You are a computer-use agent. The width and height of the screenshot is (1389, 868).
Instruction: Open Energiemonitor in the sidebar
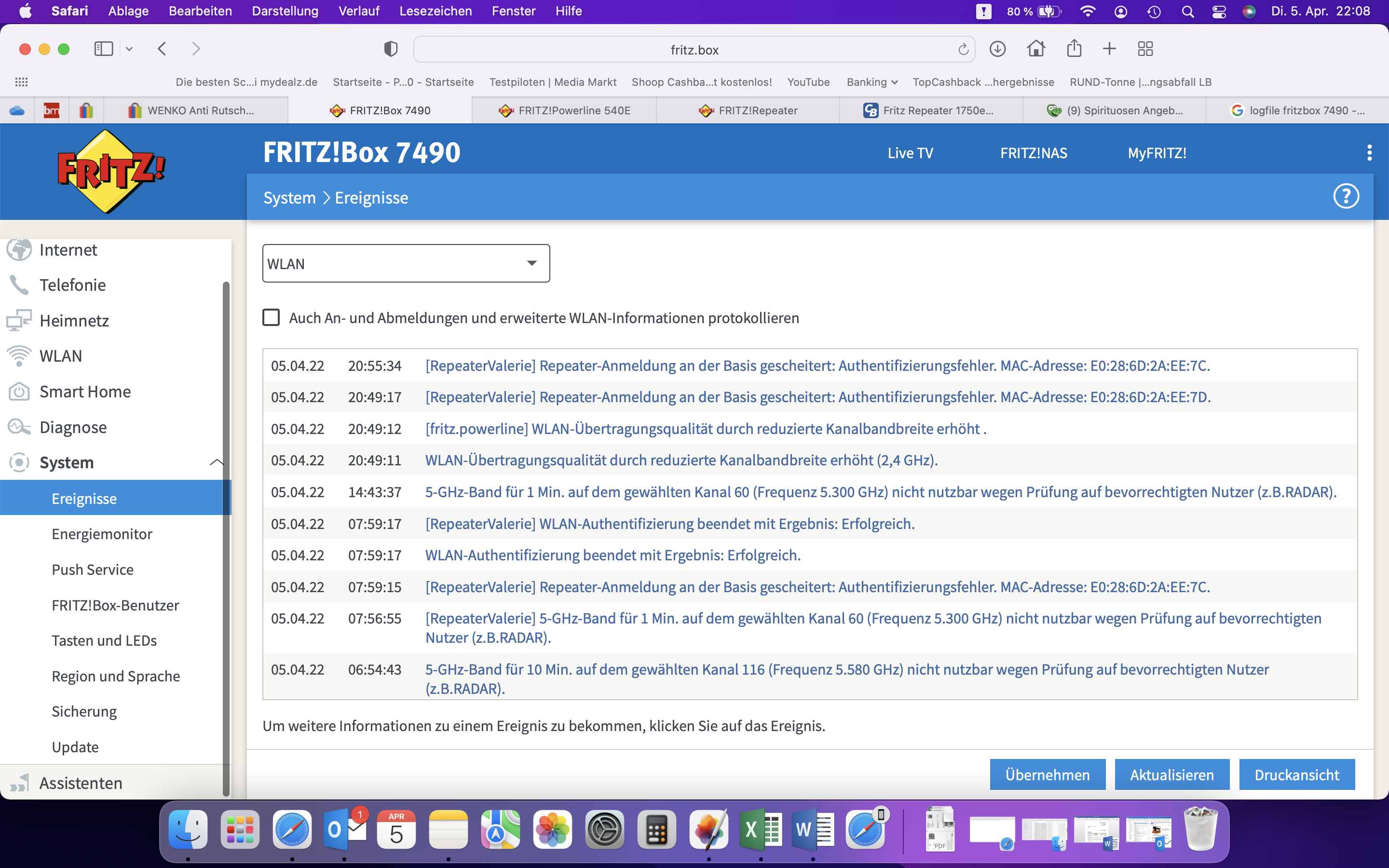pyautogui.click(x=102, y=534)
